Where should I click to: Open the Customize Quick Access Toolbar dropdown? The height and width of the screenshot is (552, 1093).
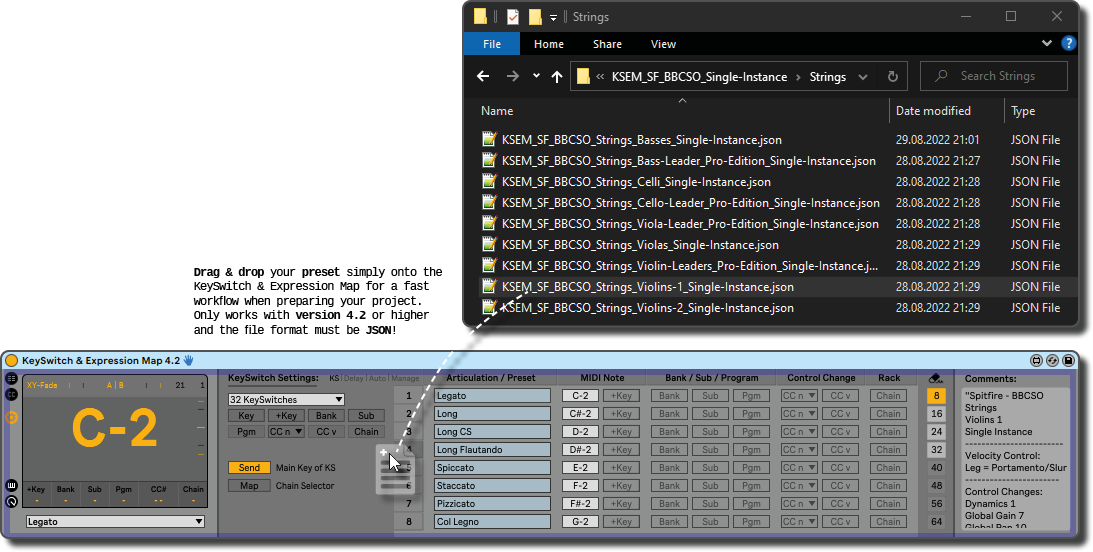pos(553,17)
